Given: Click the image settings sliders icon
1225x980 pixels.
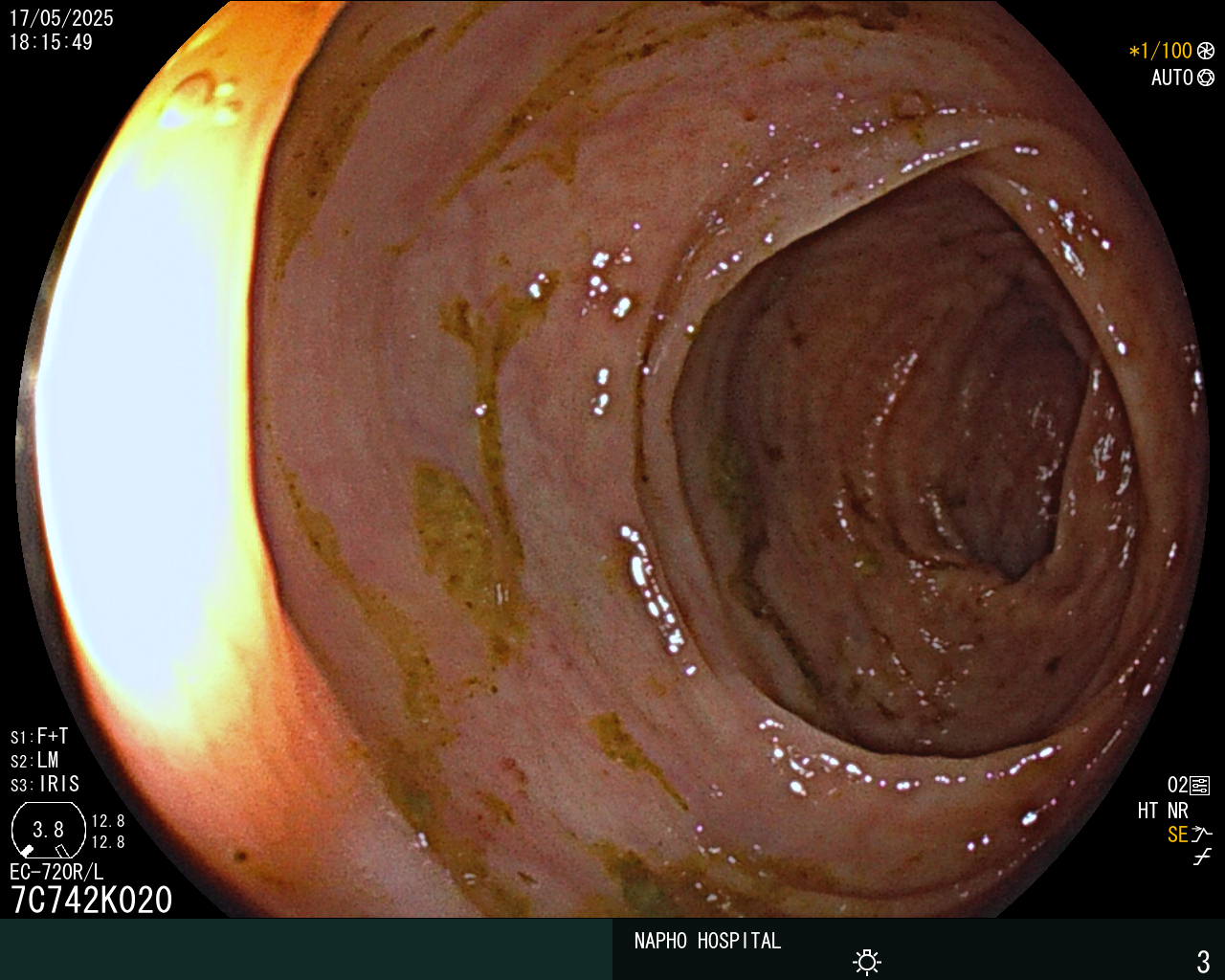Looking at the screenshot, I should pyautogui.click(x=1200, y=786).
